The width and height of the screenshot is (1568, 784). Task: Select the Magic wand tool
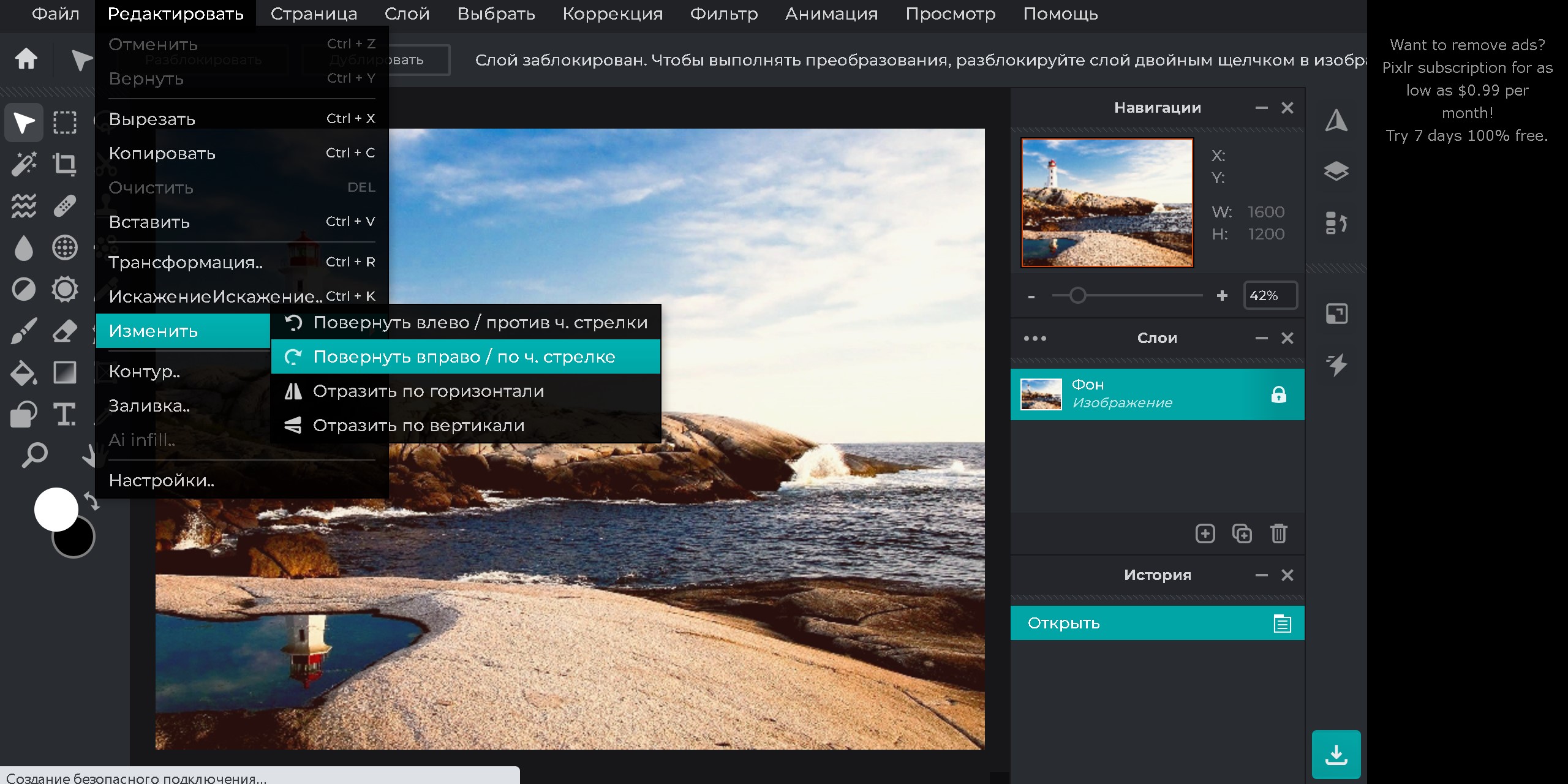[24, 164]
